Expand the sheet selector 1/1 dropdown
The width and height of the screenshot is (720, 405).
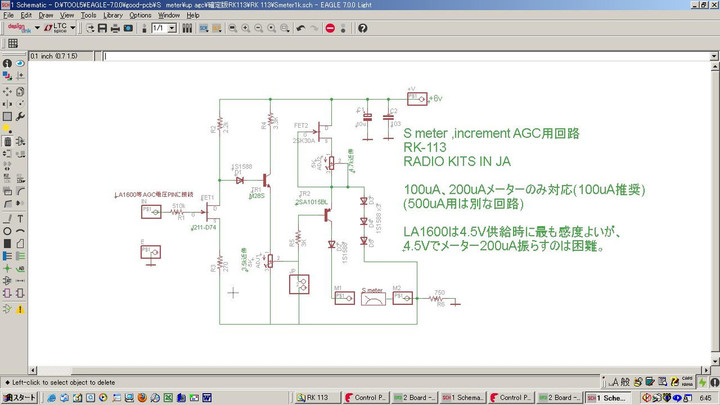[172, 28]
